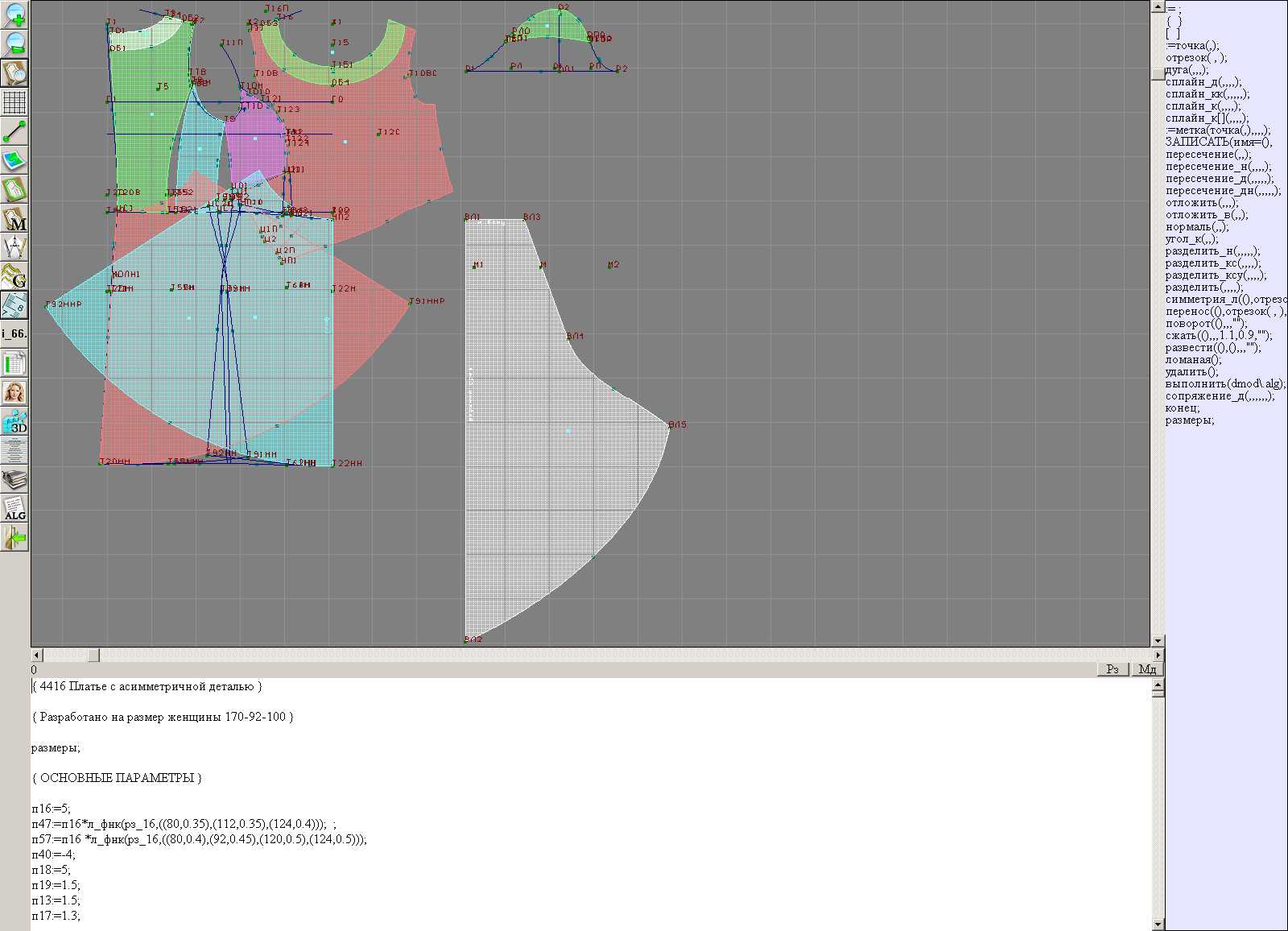Image resolution: width=1288 pixels, height=931 pixels.
Task: Click the ALG algorithm document icon
Action: pos(14,508)
